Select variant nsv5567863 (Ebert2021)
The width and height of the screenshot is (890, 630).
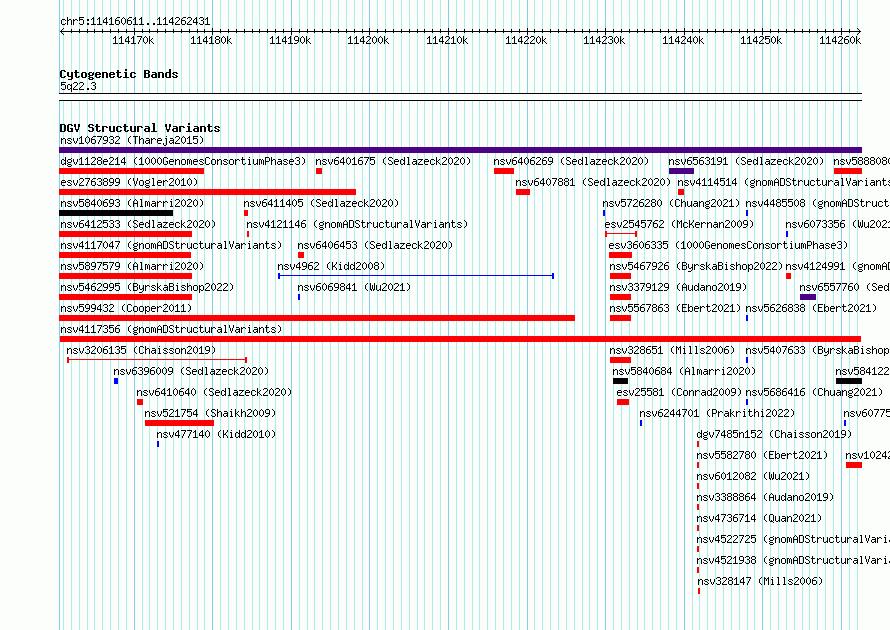click(x=675, y=308)
